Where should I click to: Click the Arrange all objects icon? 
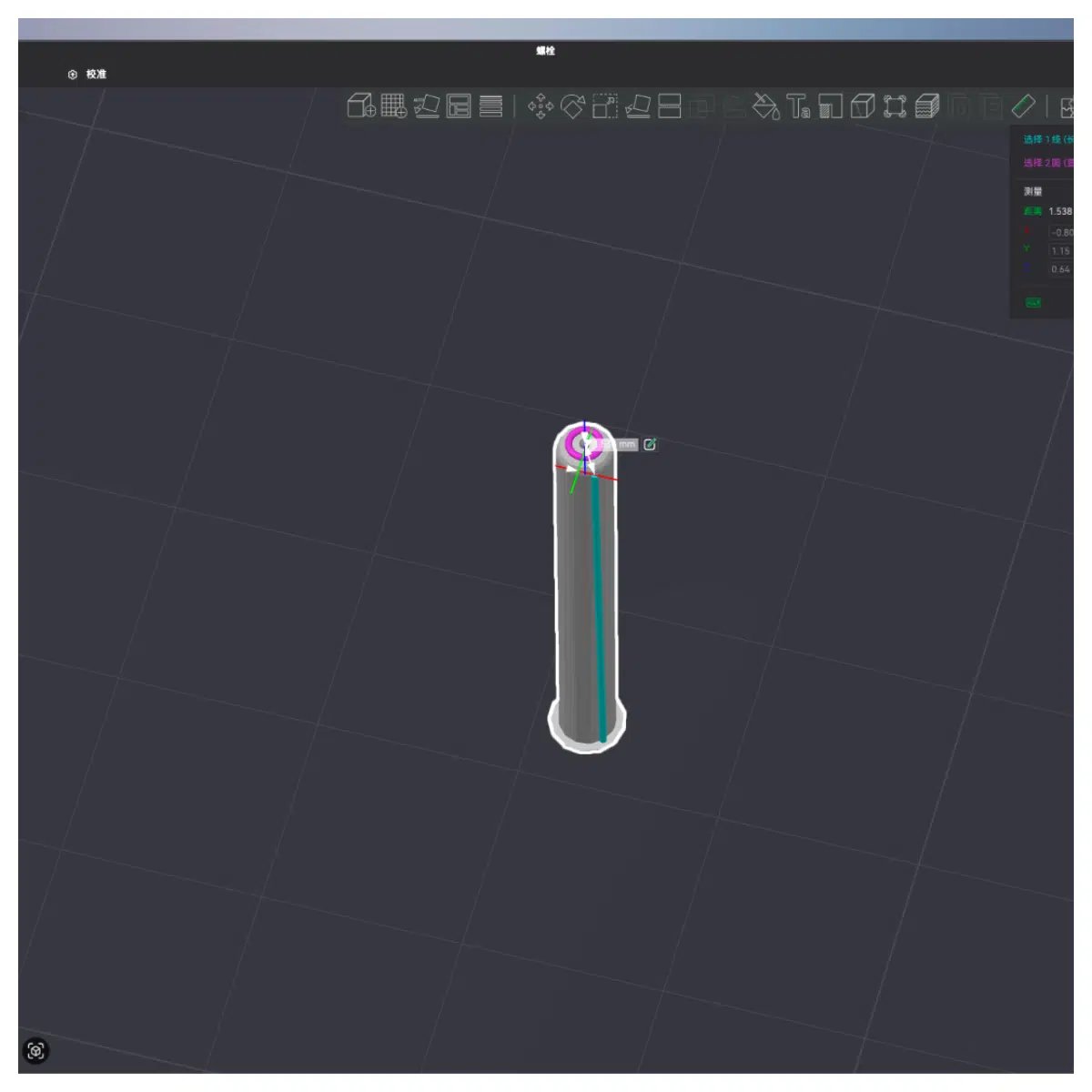click(459, 106)
